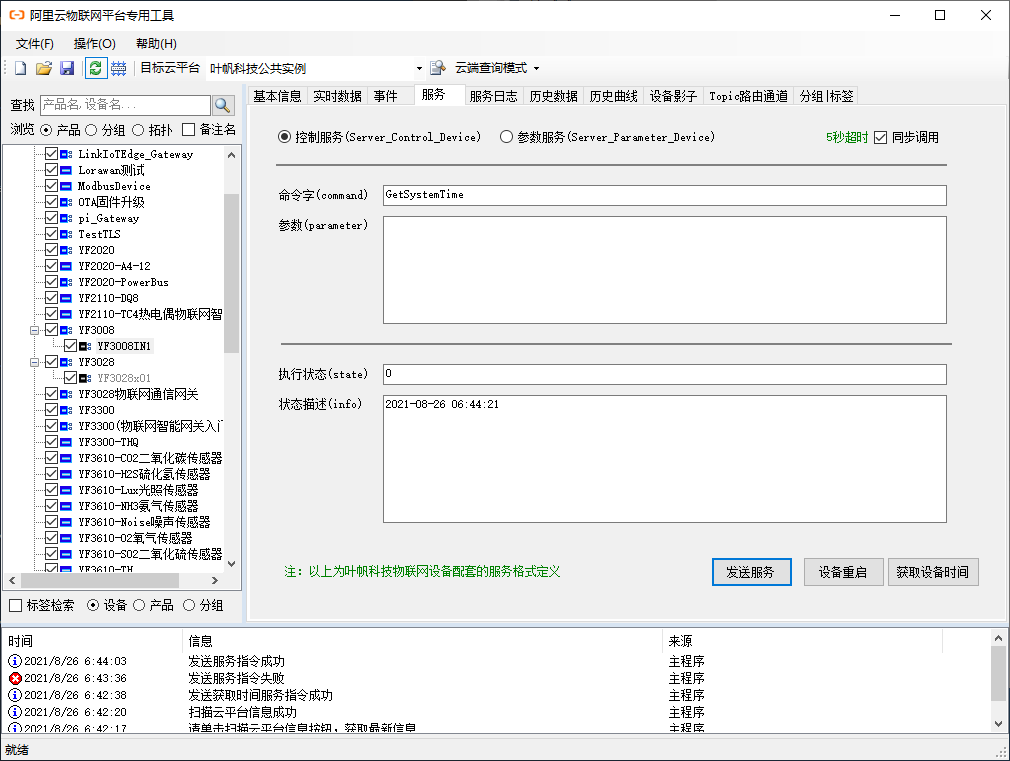Click info icon of 6:42:20 log entry
Screen dimensions: 1010x761
pos(15,712)
